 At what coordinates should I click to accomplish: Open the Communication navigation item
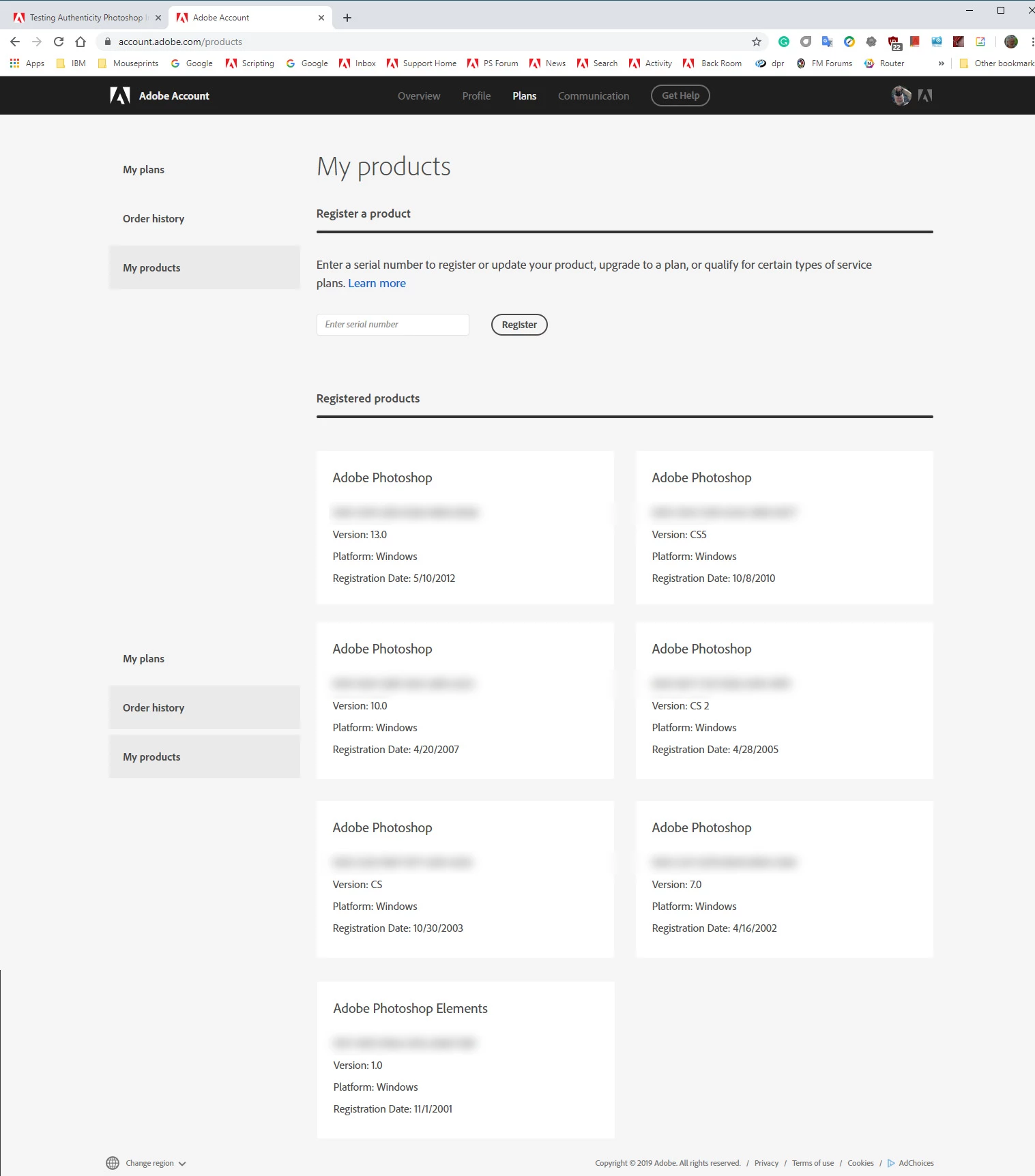[x=594, y=95]
